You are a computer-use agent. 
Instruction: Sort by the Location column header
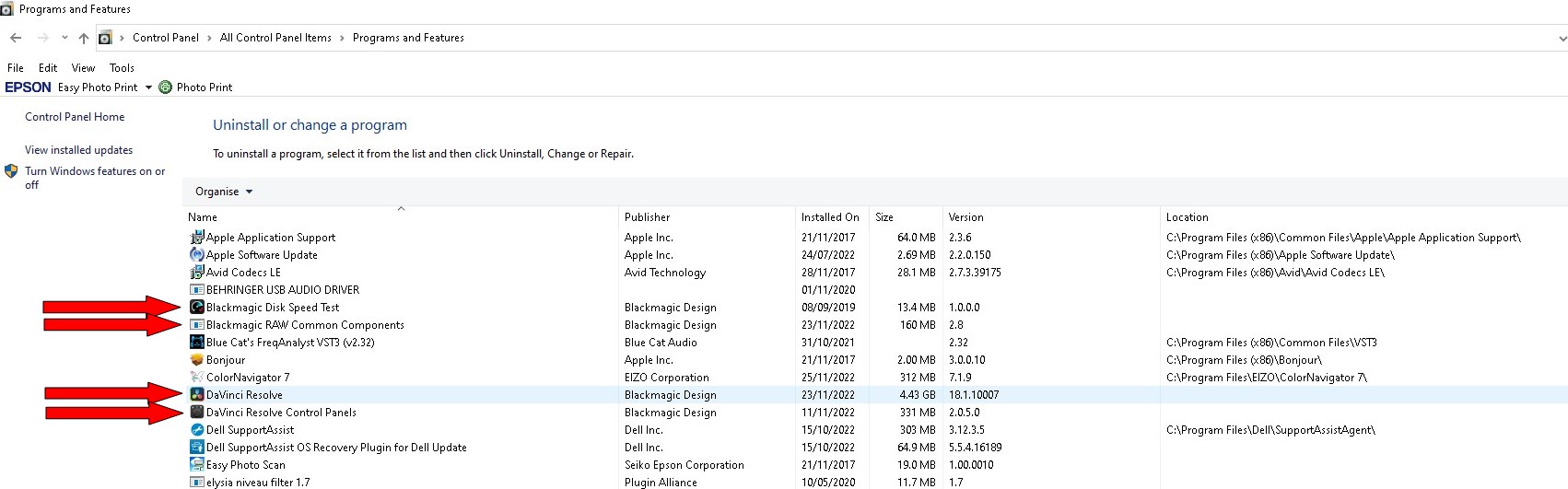[x=1363, y=217]
